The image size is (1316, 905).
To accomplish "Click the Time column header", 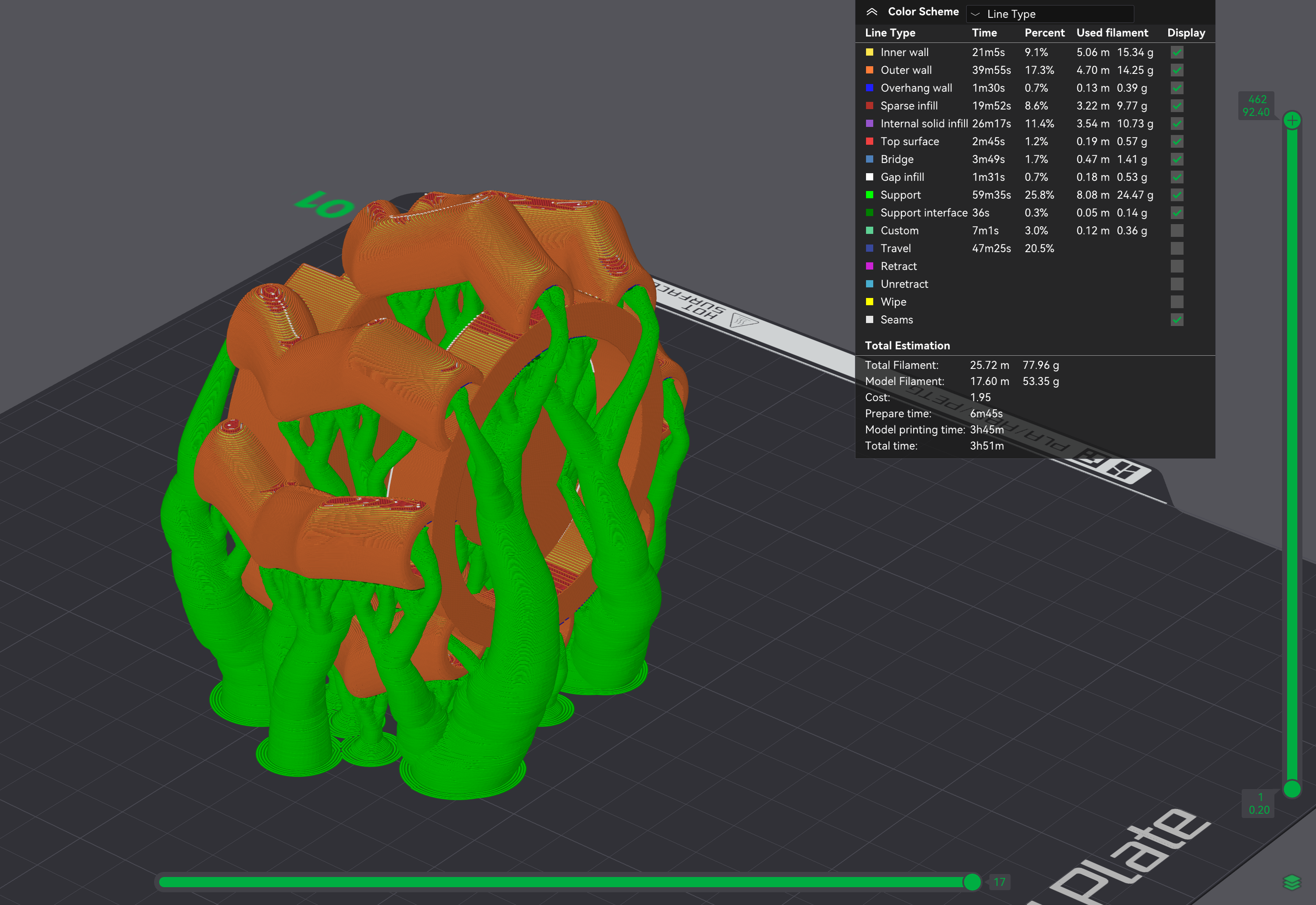I will (984, 33).
